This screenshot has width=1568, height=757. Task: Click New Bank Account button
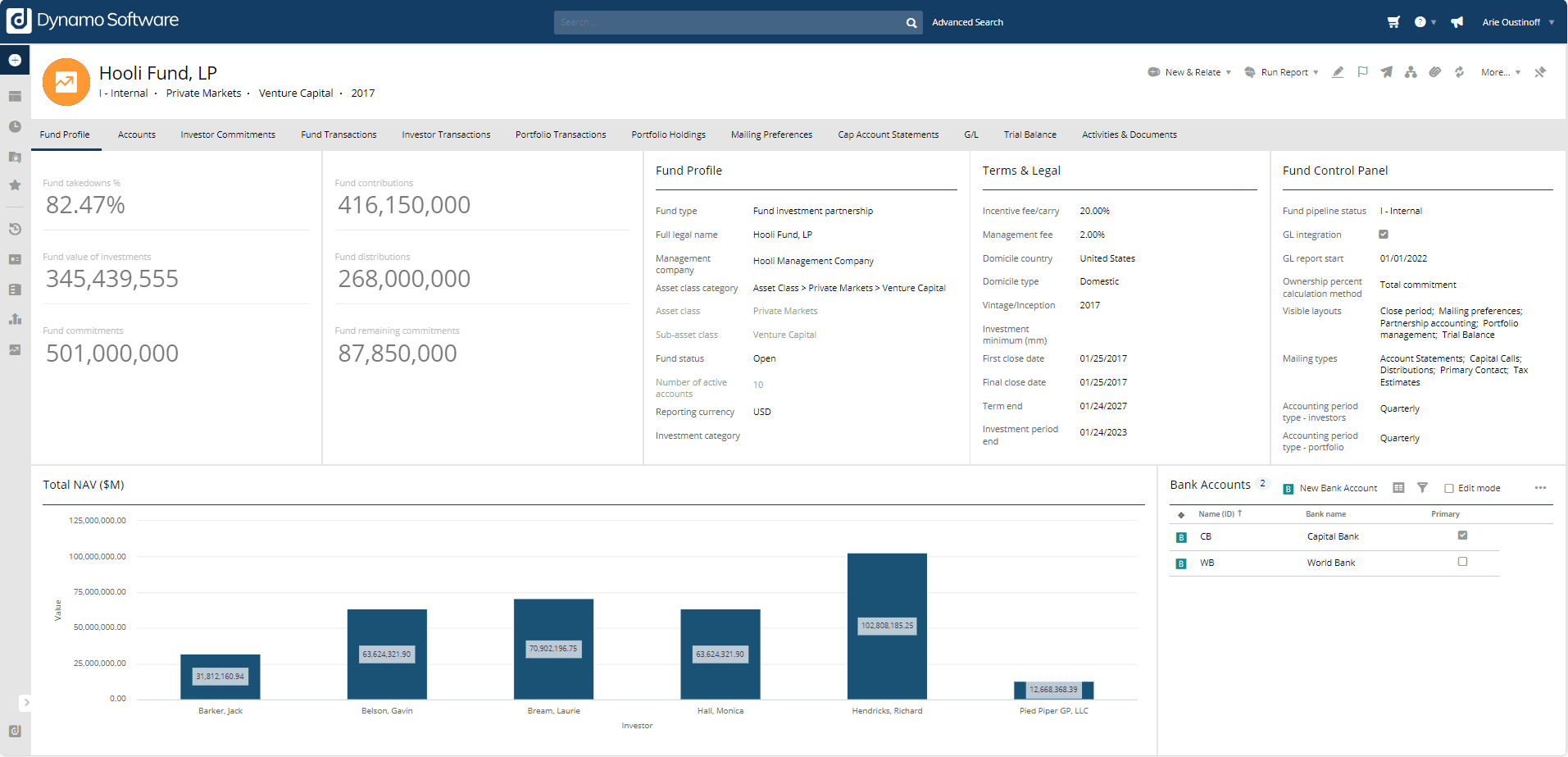pos(1330,488)
